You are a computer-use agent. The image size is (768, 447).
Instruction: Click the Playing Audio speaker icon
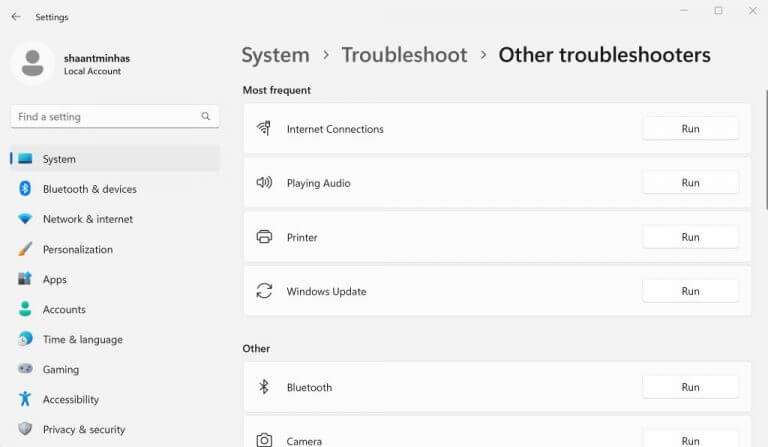tap(264, 183)
